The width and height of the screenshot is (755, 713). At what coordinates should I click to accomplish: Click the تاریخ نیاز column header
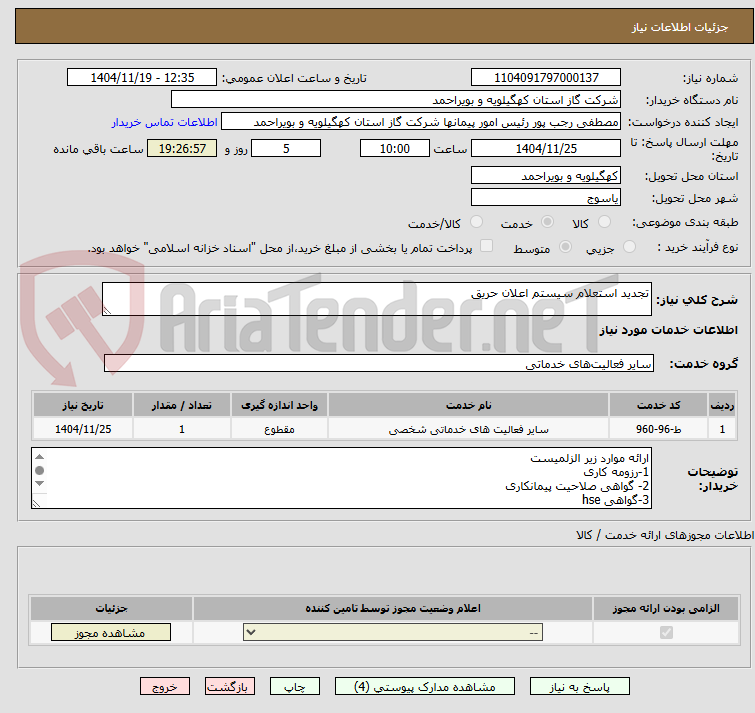83,405
